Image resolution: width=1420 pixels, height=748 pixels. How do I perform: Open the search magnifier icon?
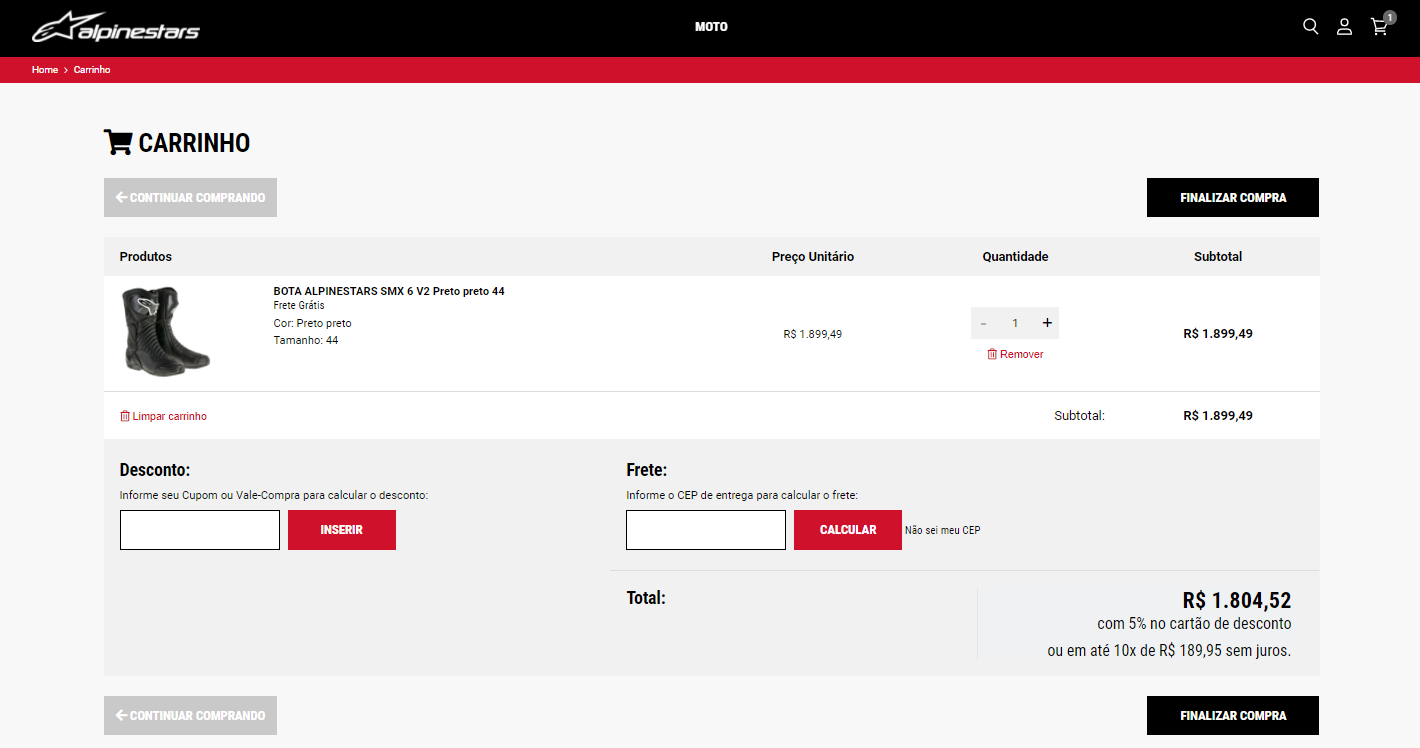[1310, 26]
